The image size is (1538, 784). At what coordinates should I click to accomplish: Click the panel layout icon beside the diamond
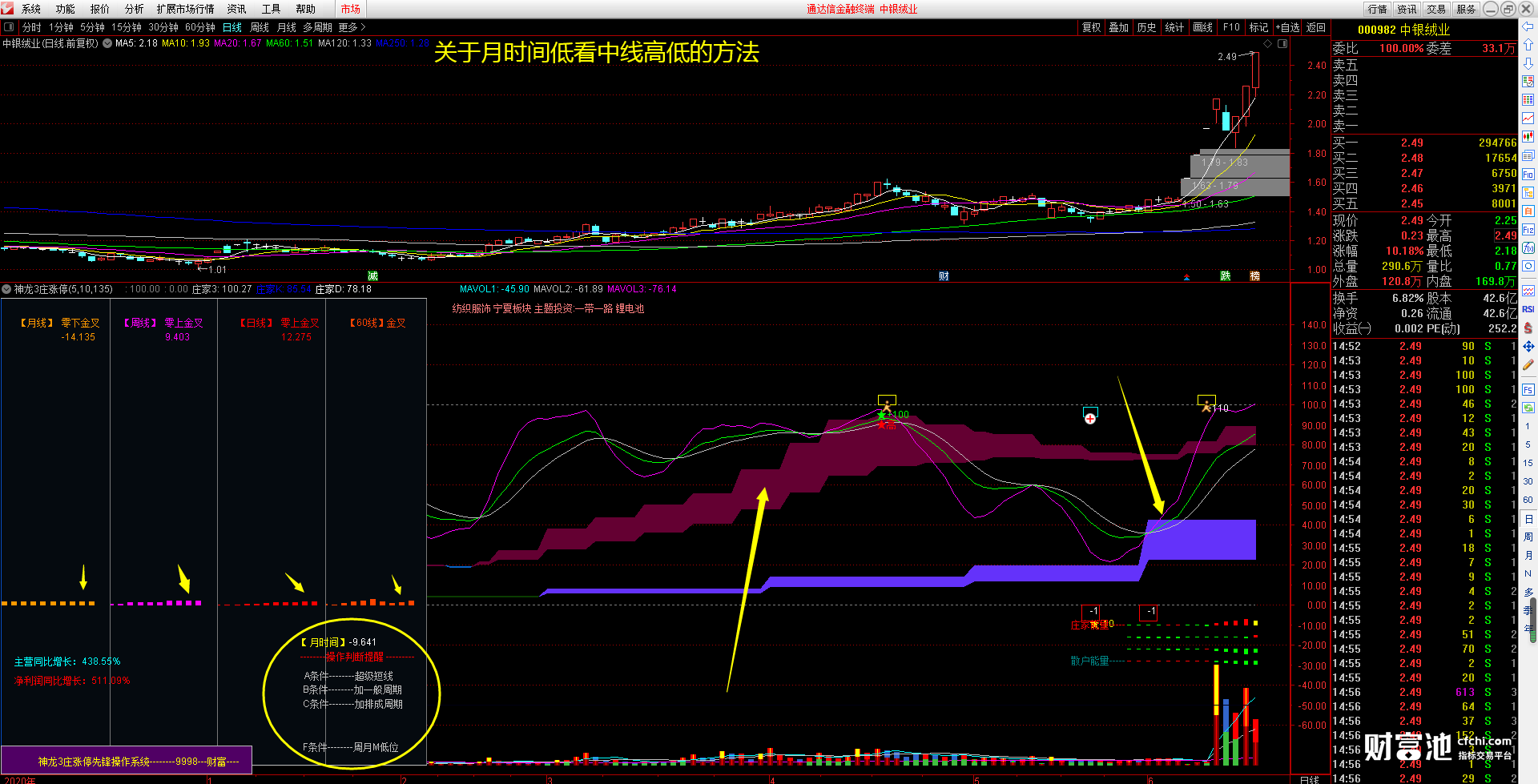(x=1282, y=43)
